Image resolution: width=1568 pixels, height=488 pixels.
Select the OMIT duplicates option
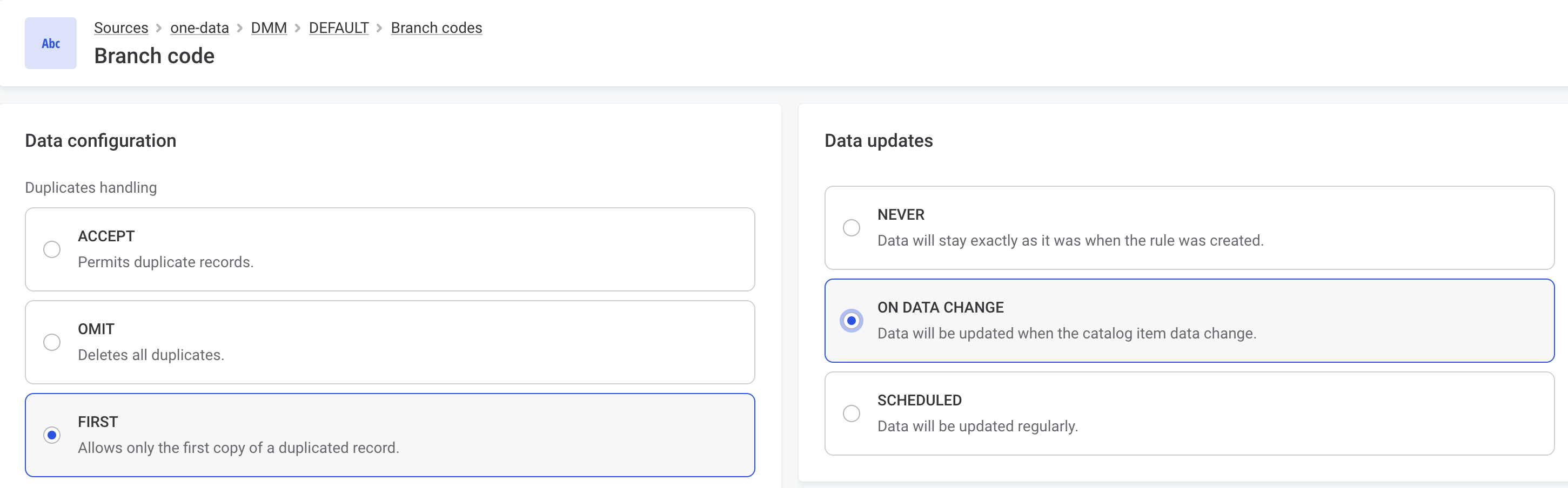pyautogui.click(x=52, y=342)
